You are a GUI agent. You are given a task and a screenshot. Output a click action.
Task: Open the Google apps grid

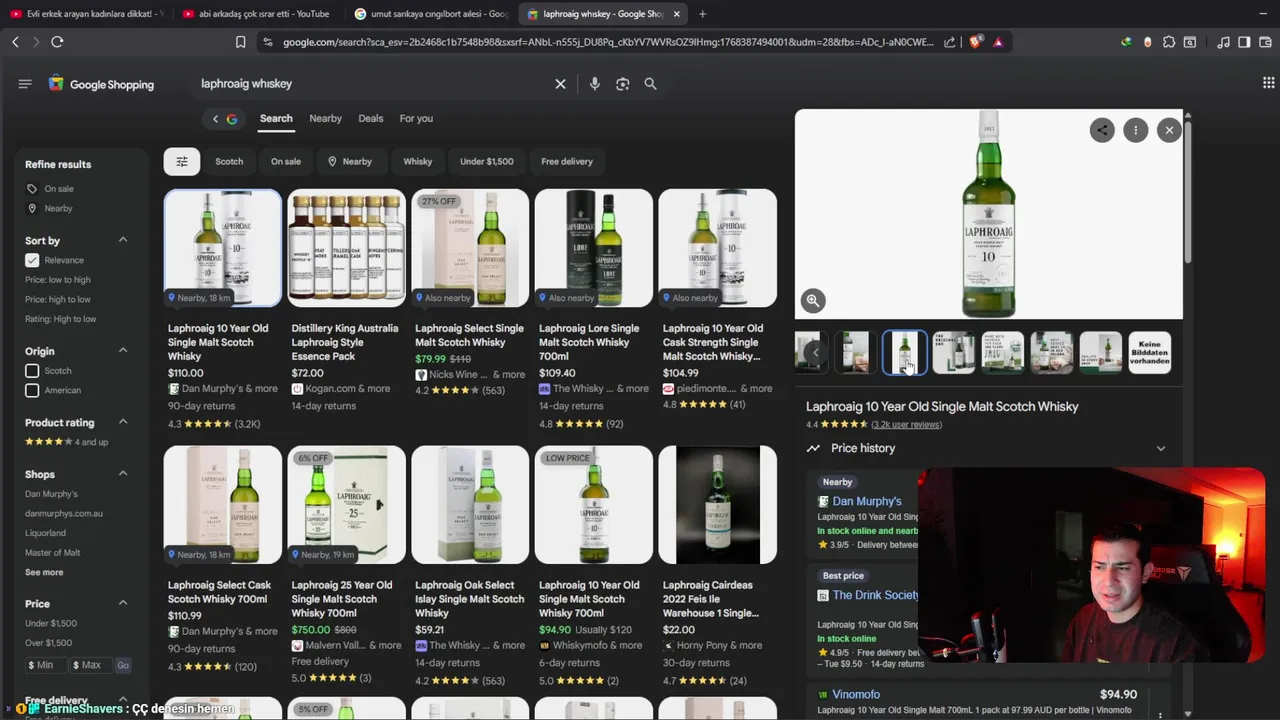pos(1268,84)
